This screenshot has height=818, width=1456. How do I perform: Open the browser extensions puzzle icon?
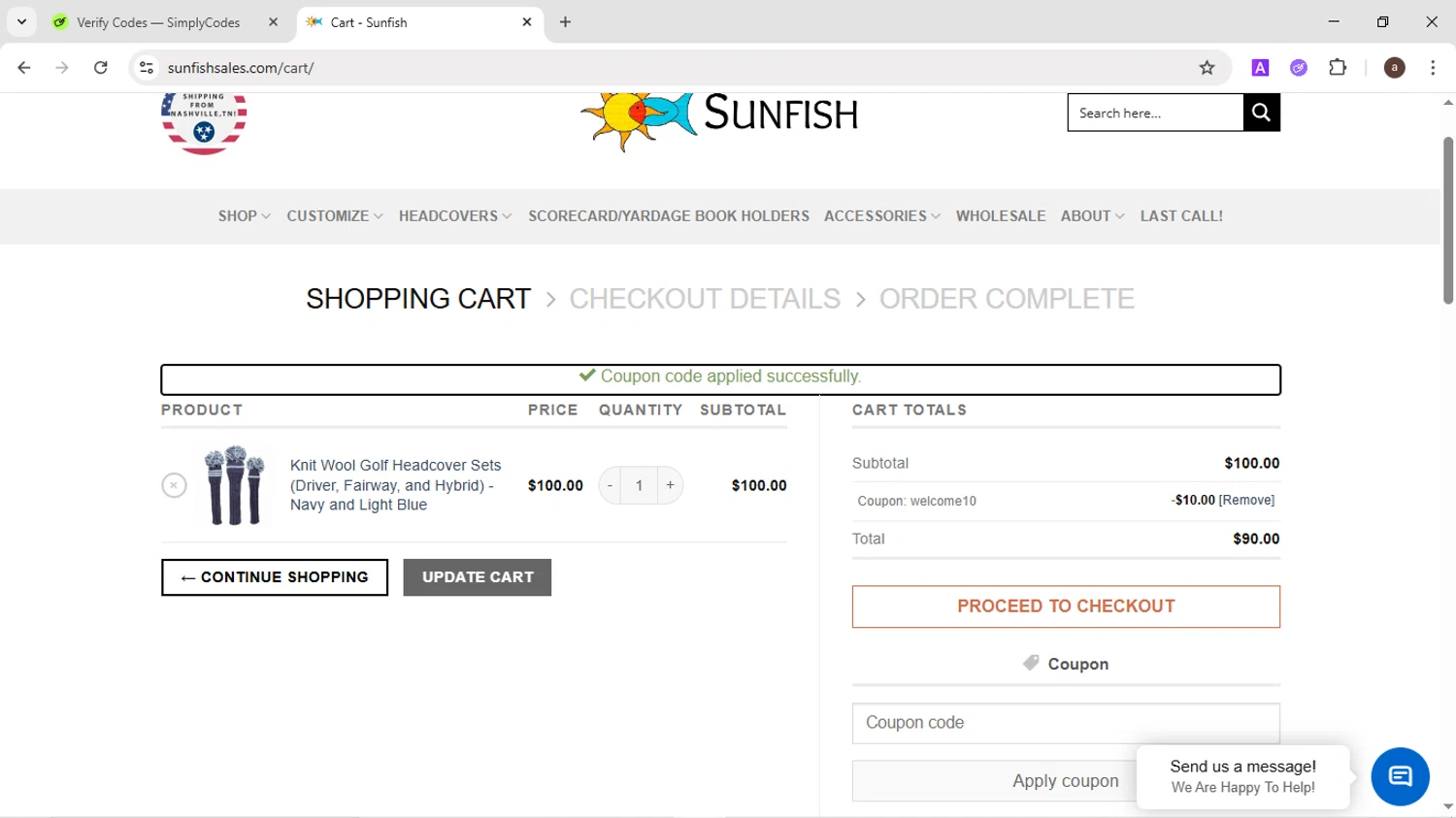tap(1338, 68)
